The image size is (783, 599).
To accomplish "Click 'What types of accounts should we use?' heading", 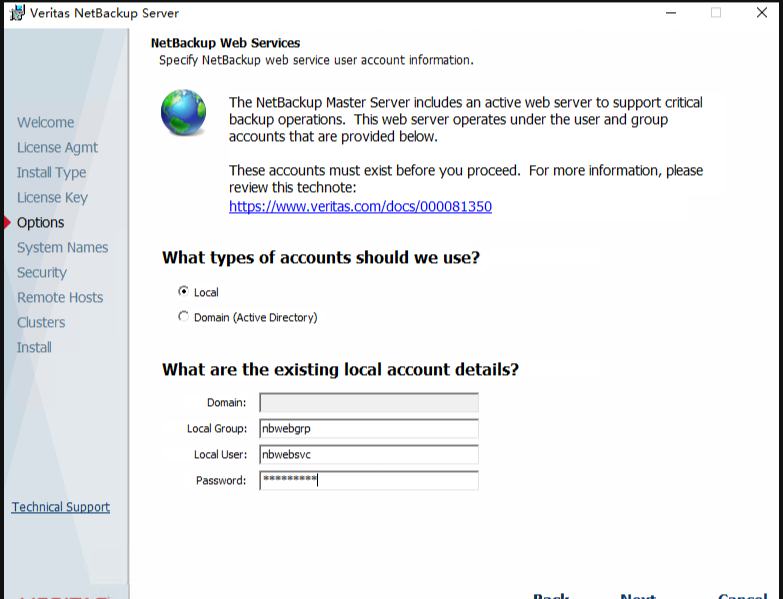I will [321, 258].
